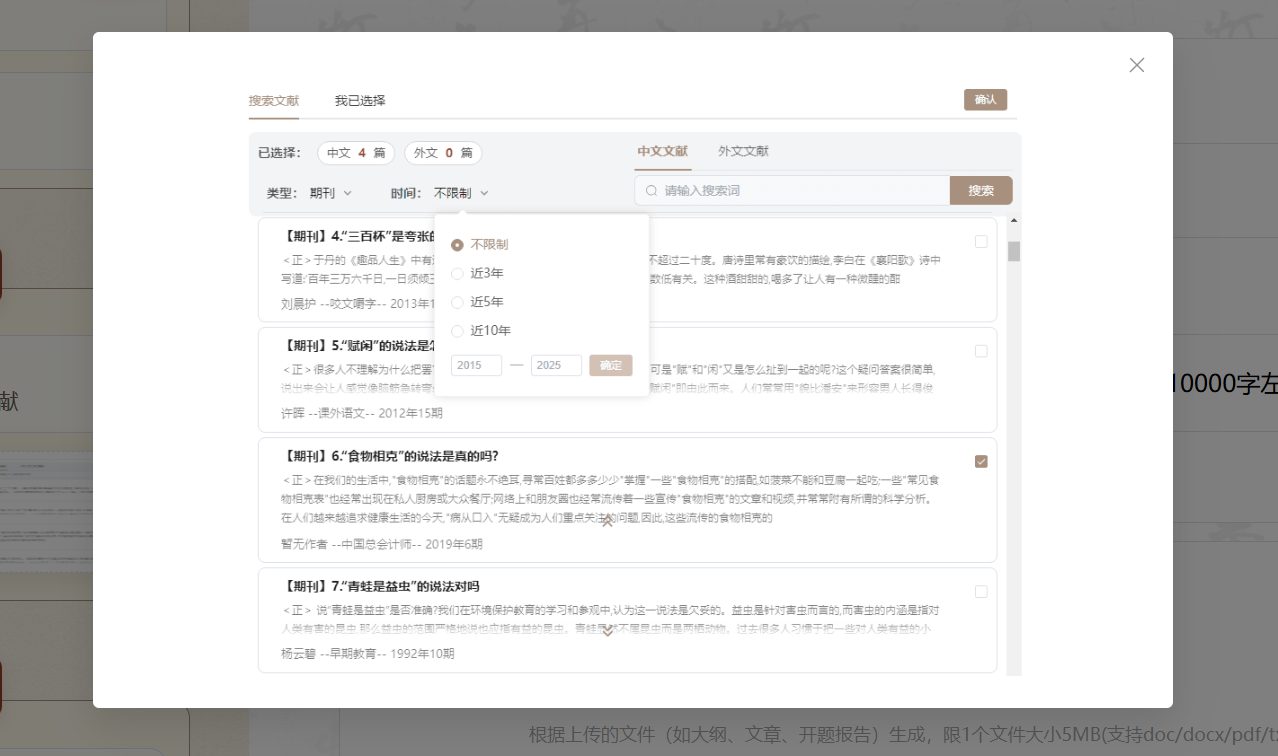Click the source line 刘晨护 --咬文嚼字-- 2013年

click(358, 304)
